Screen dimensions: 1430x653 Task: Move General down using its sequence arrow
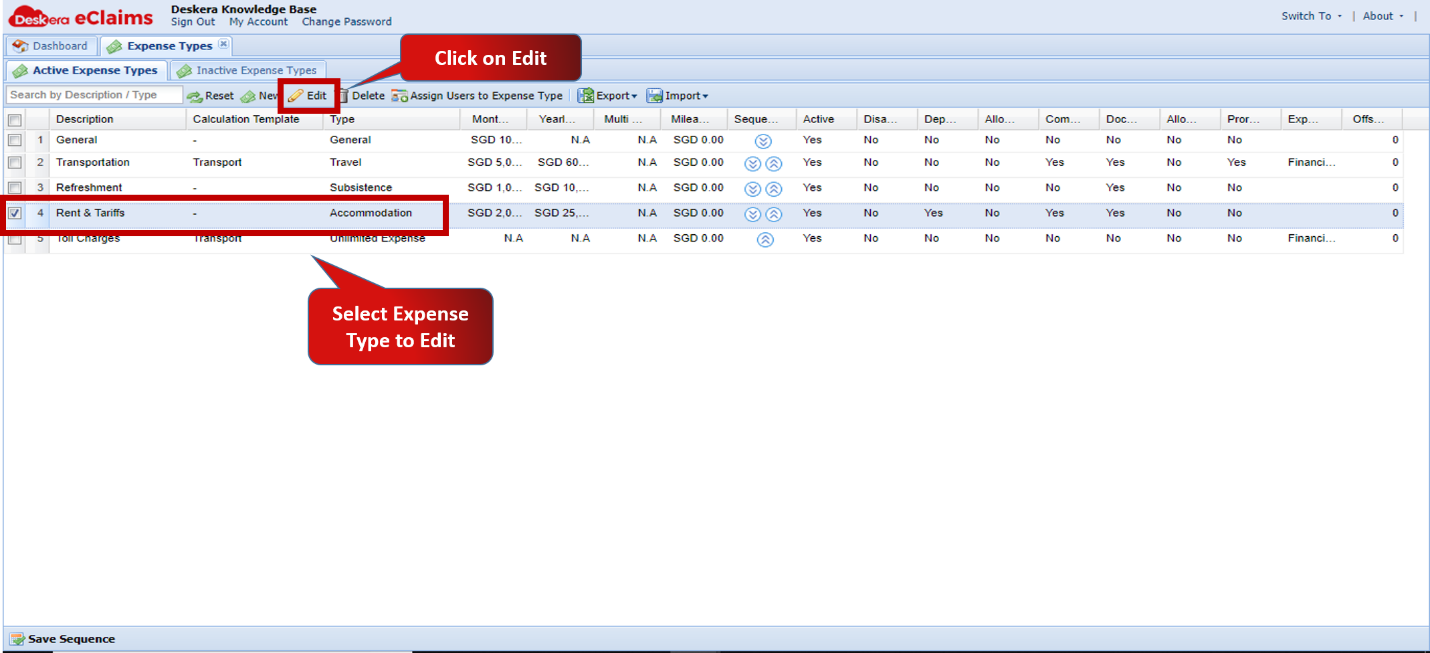point(763,141)
